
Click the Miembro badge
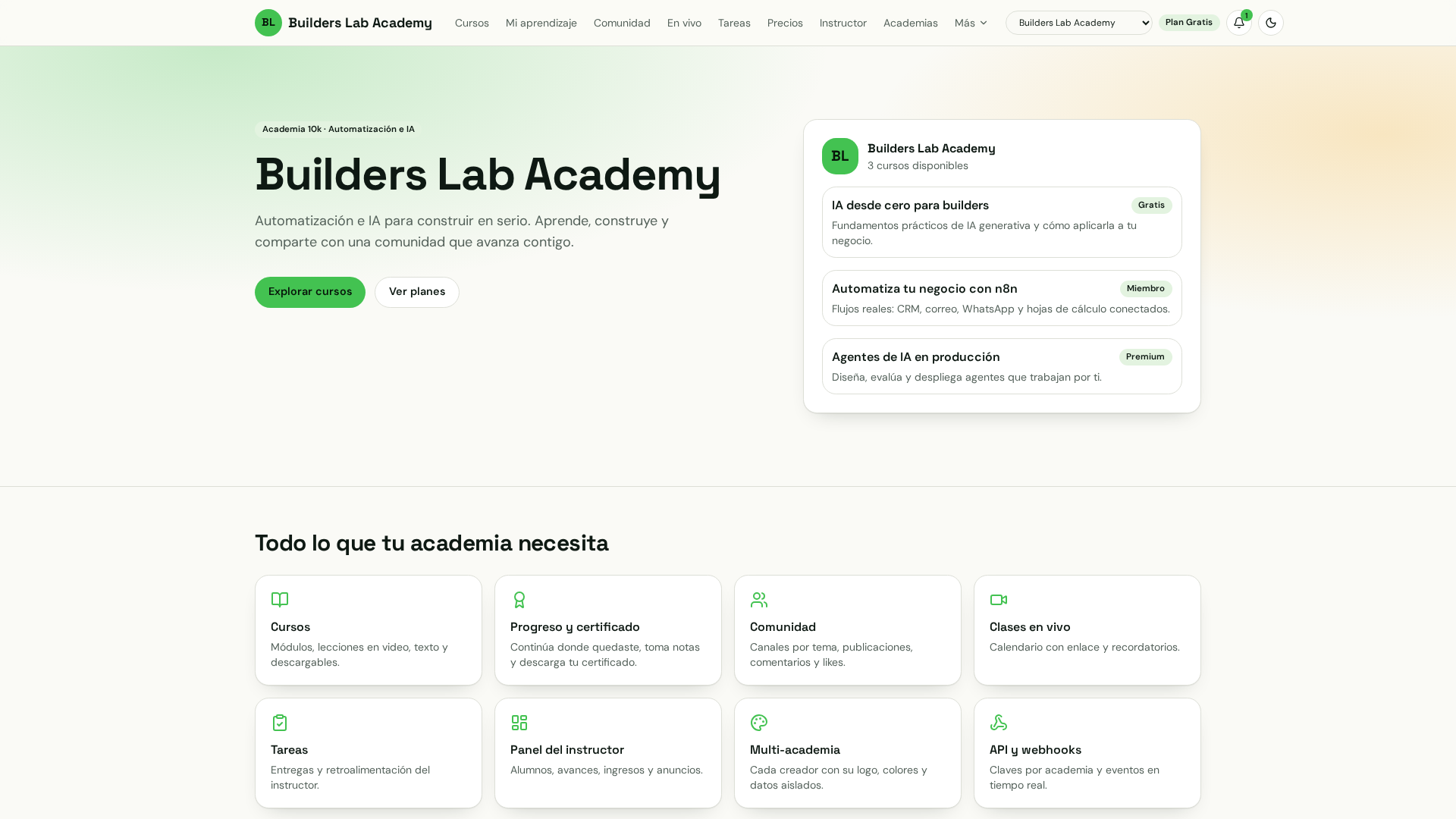point(1146,289)
